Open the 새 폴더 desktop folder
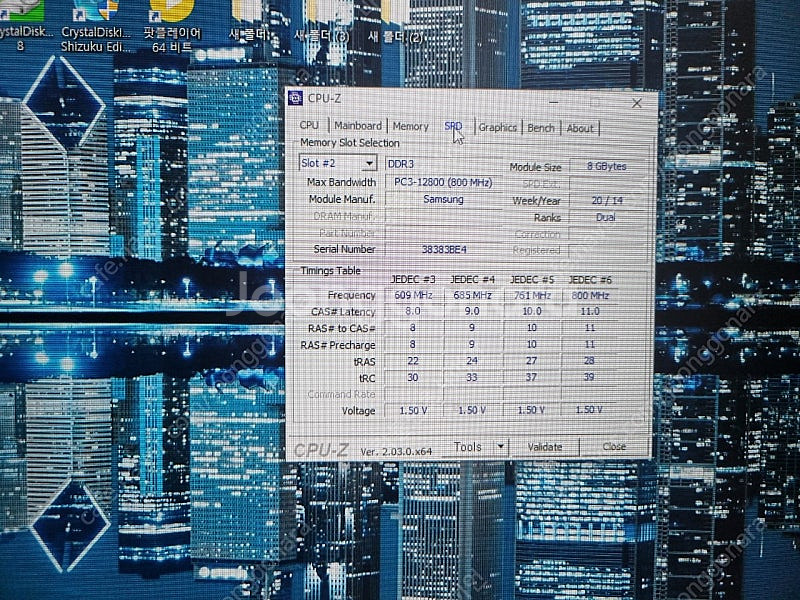This screenshot has height=600, width=800. [248, 22]
